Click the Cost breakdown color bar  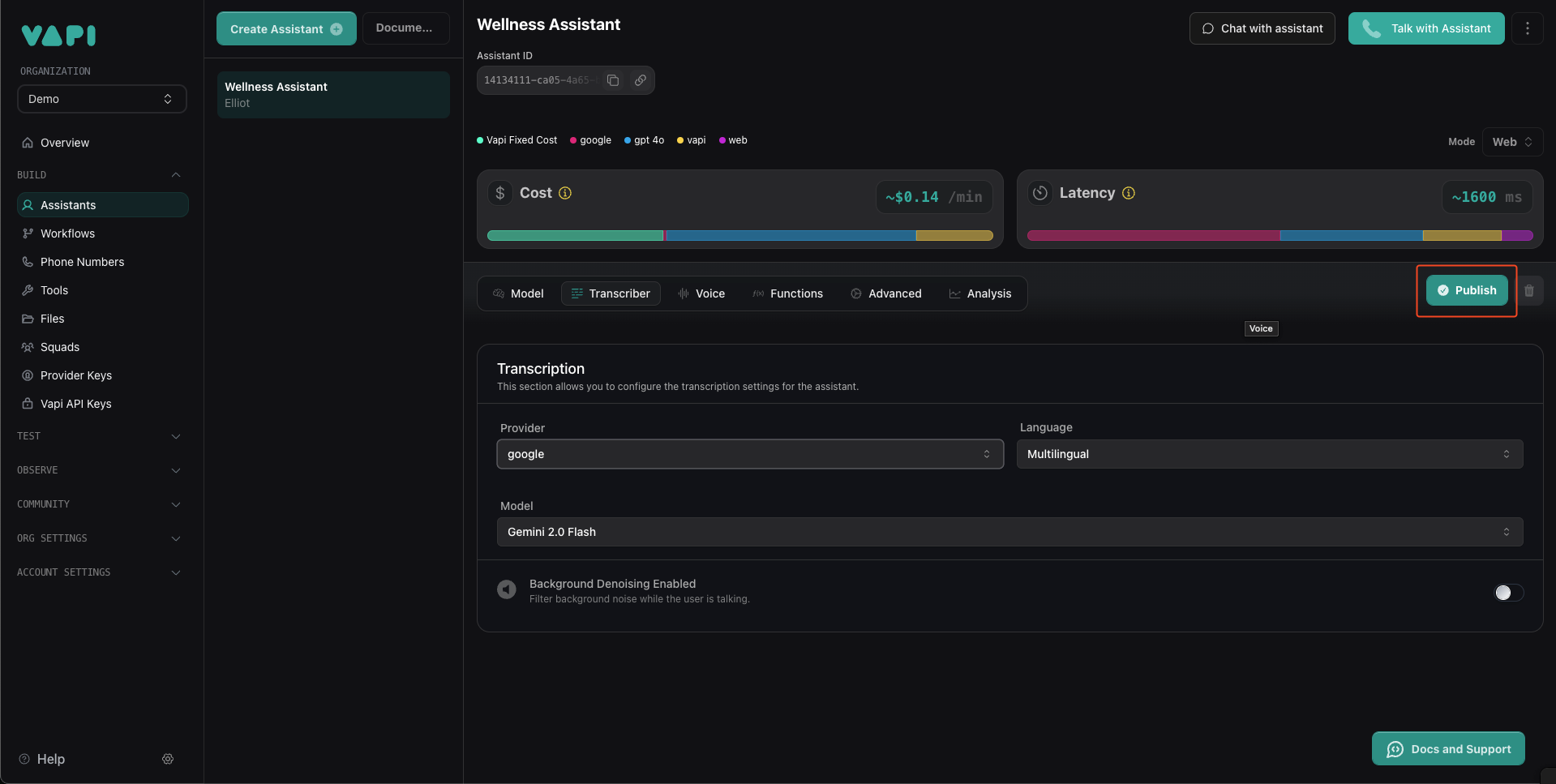(x=739, y=236)
